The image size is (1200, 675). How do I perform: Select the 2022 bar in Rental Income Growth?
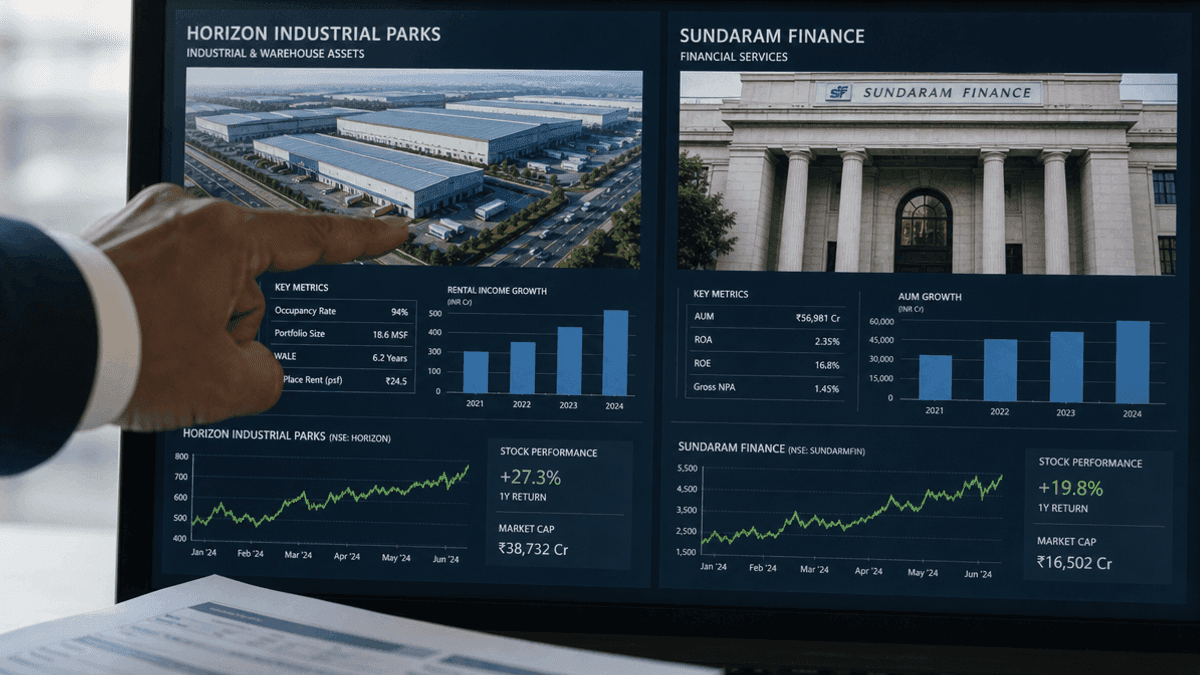(522, 368)
